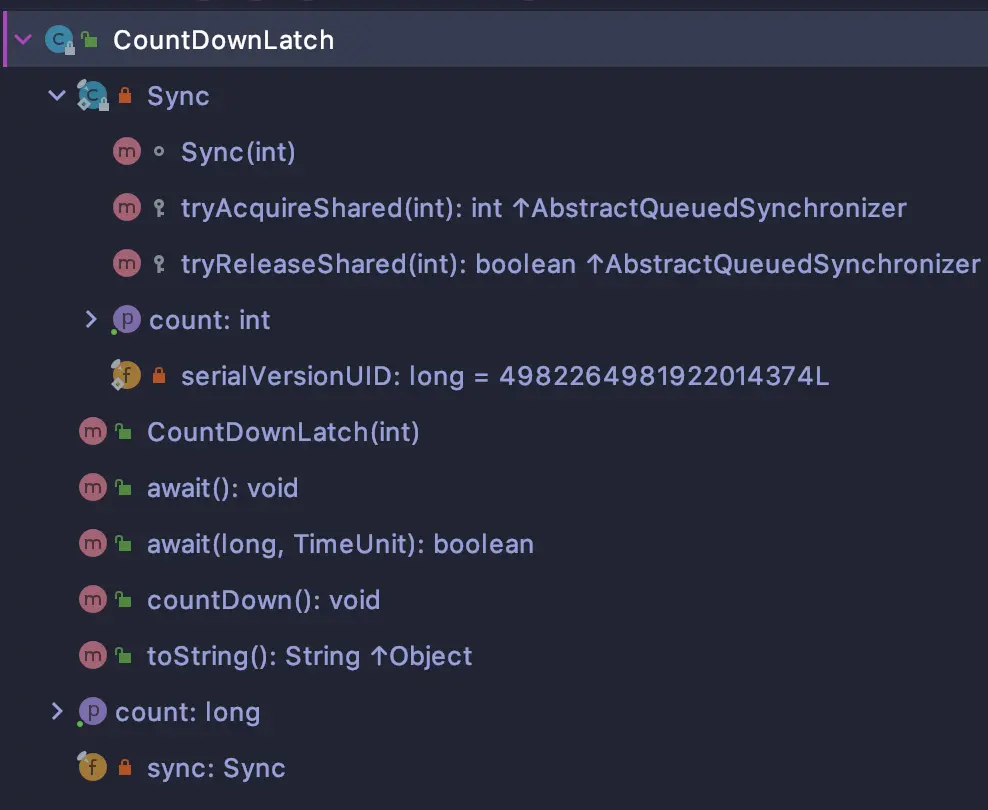Viewport: 988px width, 810px height.
Task: Click method icon beside Sync(int) constructor
Action: click(x=127, y=152)
